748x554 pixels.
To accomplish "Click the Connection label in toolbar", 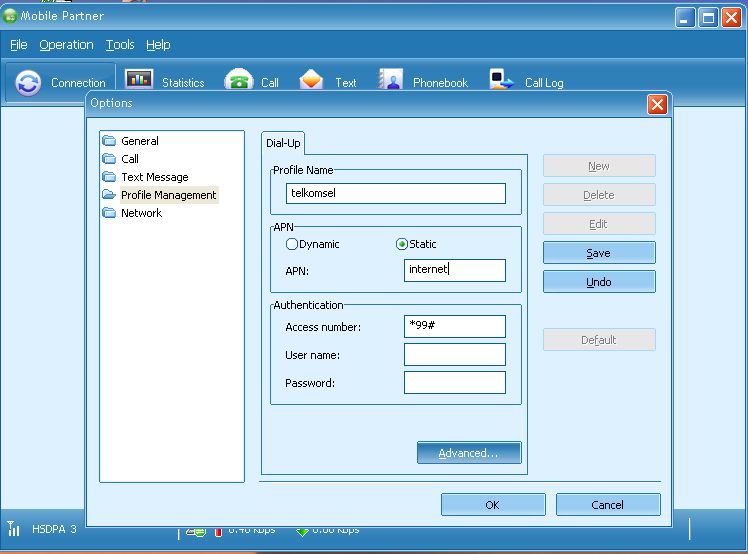I will pyautogui.click(x=78, y=83).
